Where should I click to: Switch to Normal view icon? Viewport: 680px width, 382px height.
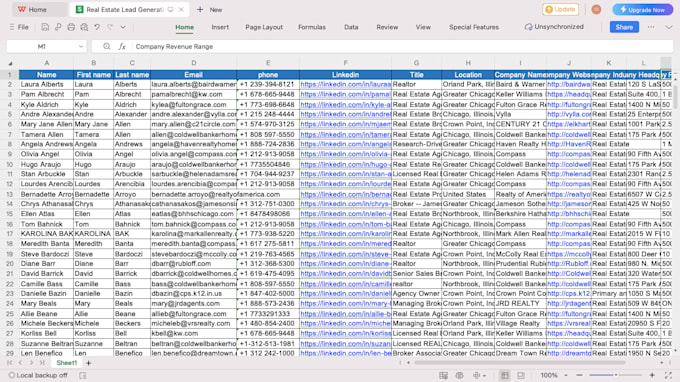pos(505,375)
